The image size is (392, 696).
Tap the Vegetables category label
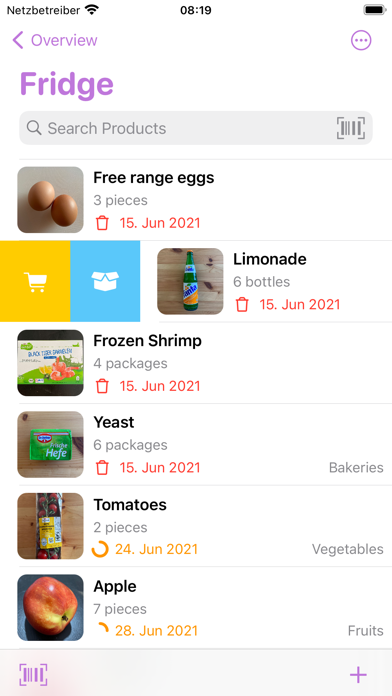tap(348, 549)
